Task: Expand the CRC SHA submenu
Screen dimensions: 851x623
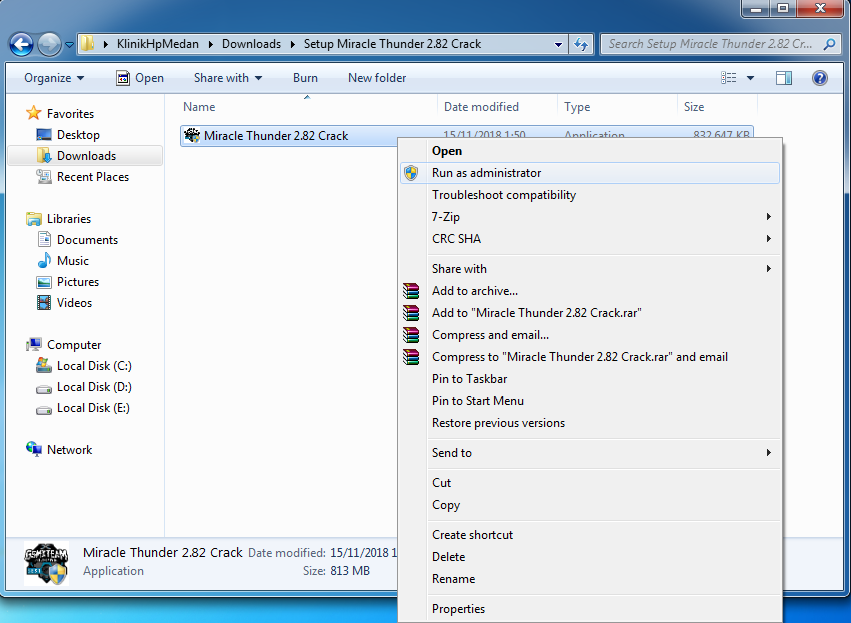Action: pos(590,239)
